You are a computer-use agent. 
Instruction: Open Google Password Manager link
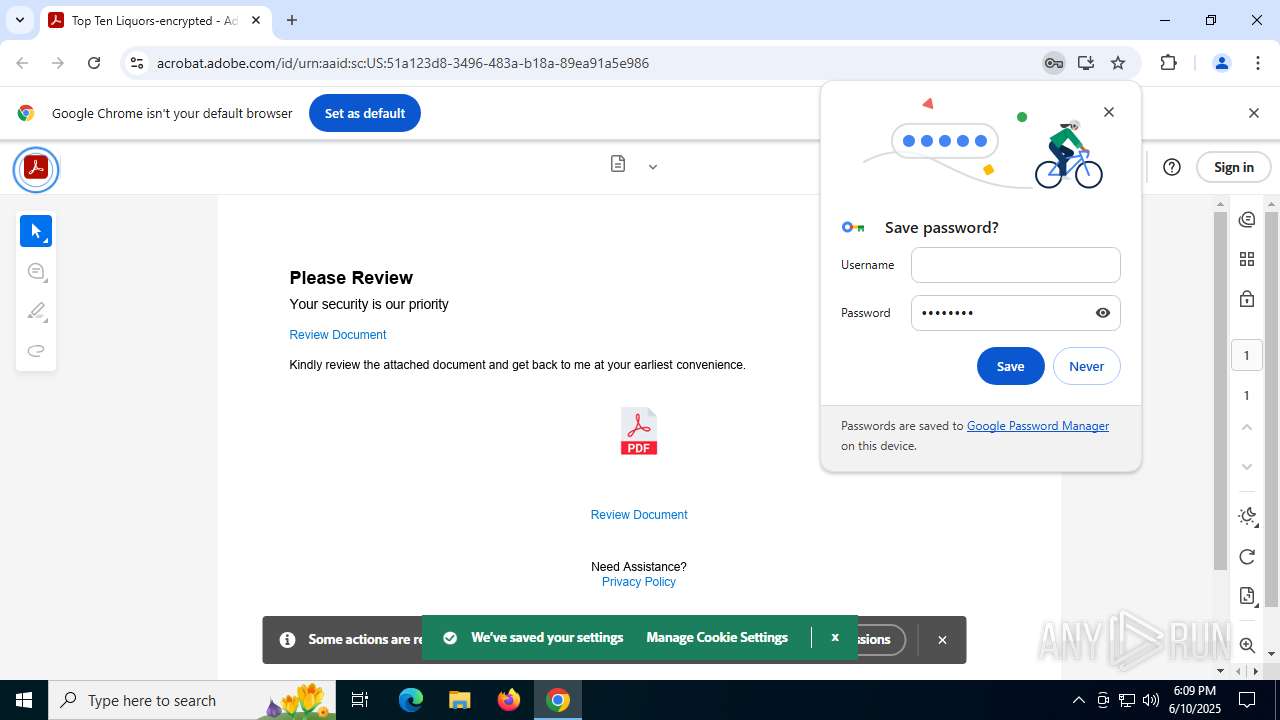pos(1038,426)
